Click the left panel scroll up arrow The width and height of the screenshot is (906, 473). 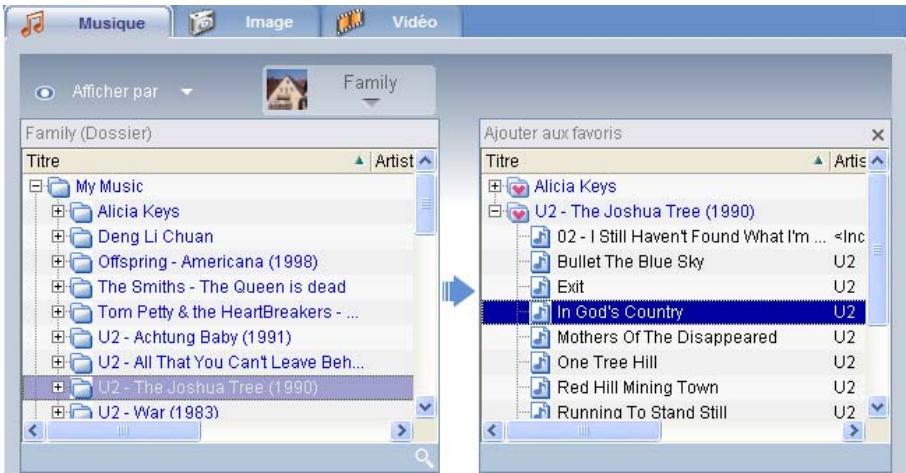coord(425,161)
